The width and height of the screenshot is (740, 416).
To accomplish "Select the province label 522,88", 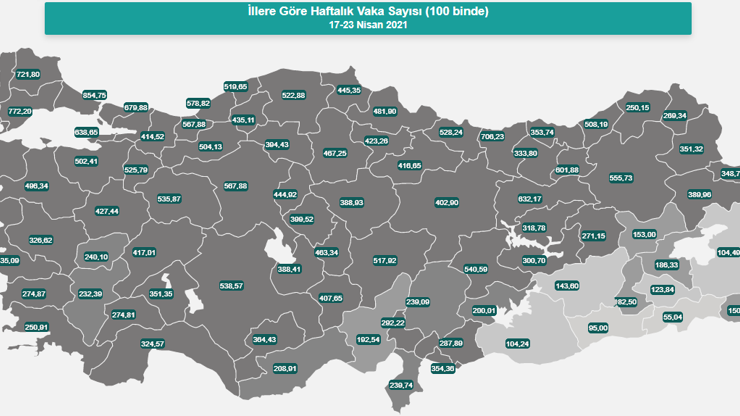I will pos(293,95).
